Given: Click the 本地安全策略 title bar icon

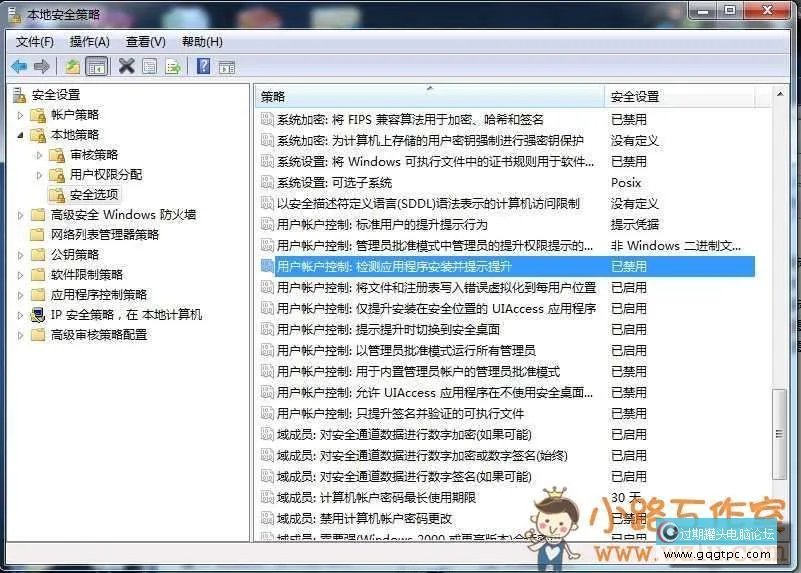Looking at the screenshot, I should (x=14, y=15).
